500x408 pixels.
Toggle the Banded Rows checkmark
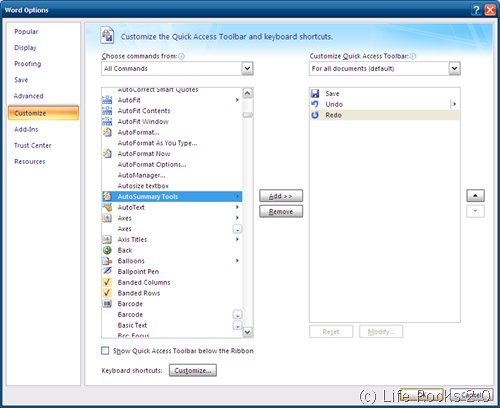click(107, 293)
